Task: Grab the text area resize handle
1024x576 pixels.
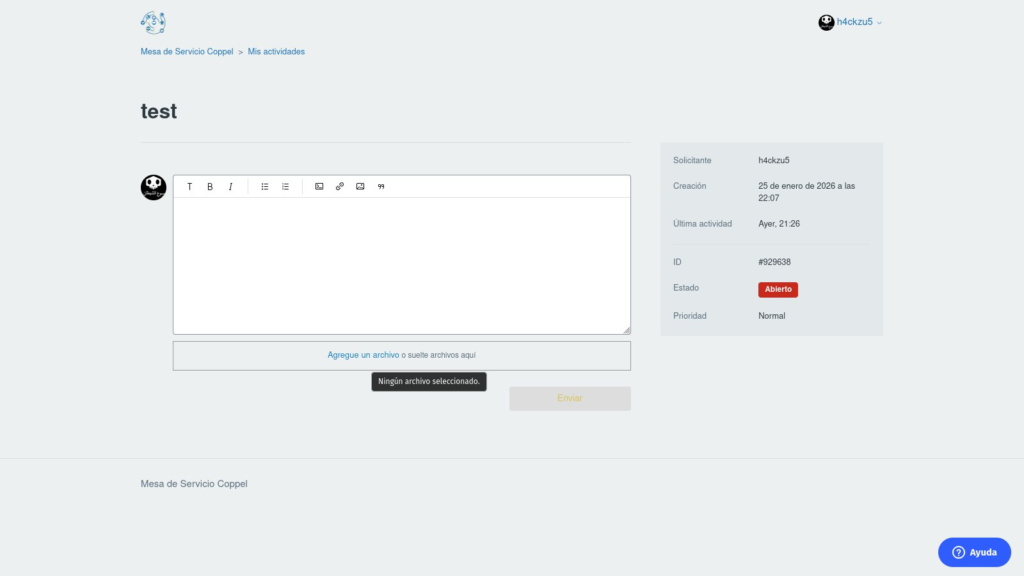Action: point(626,330)
